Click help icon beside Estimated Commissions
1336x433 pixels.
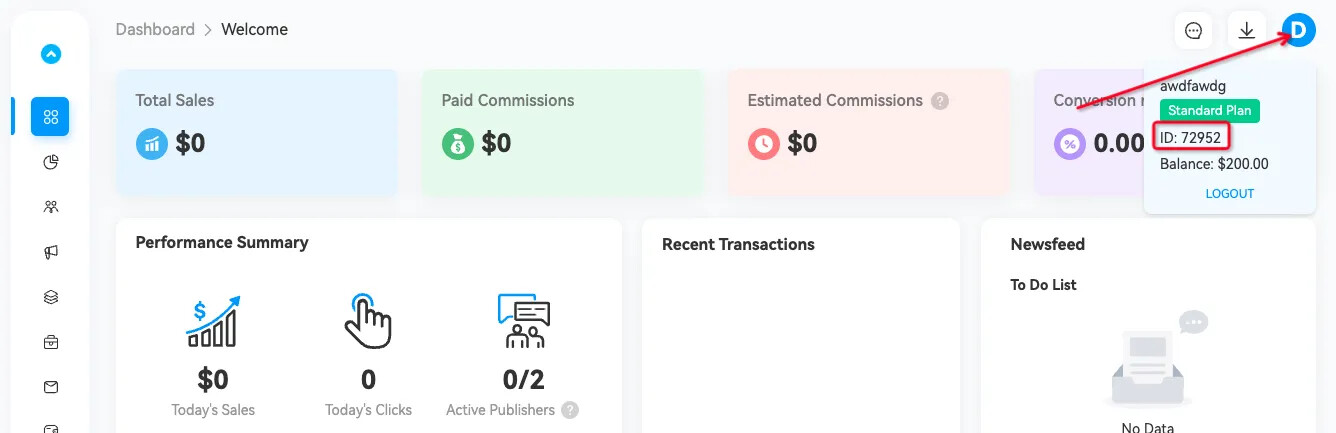point(939,101)
